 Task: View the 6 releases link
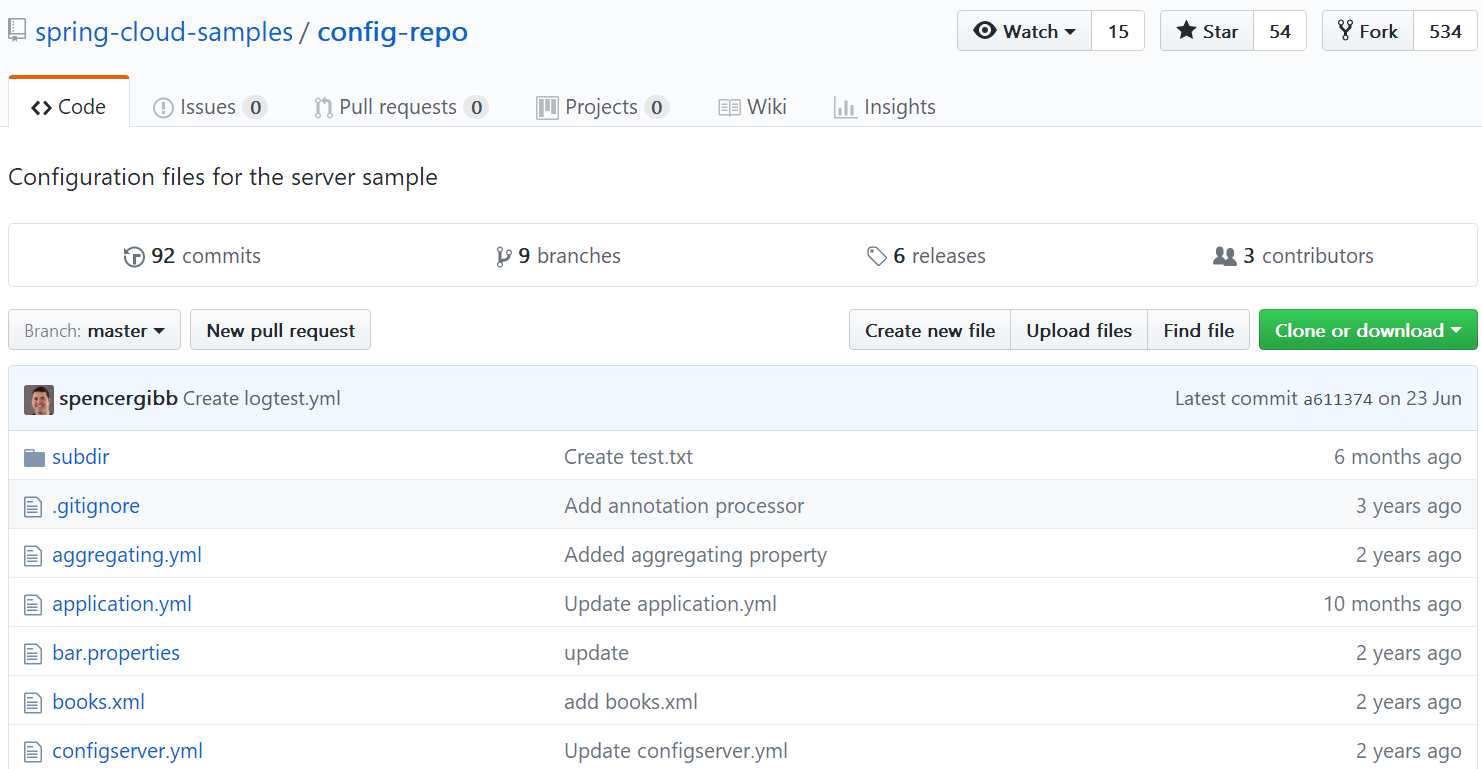[926, 256]
